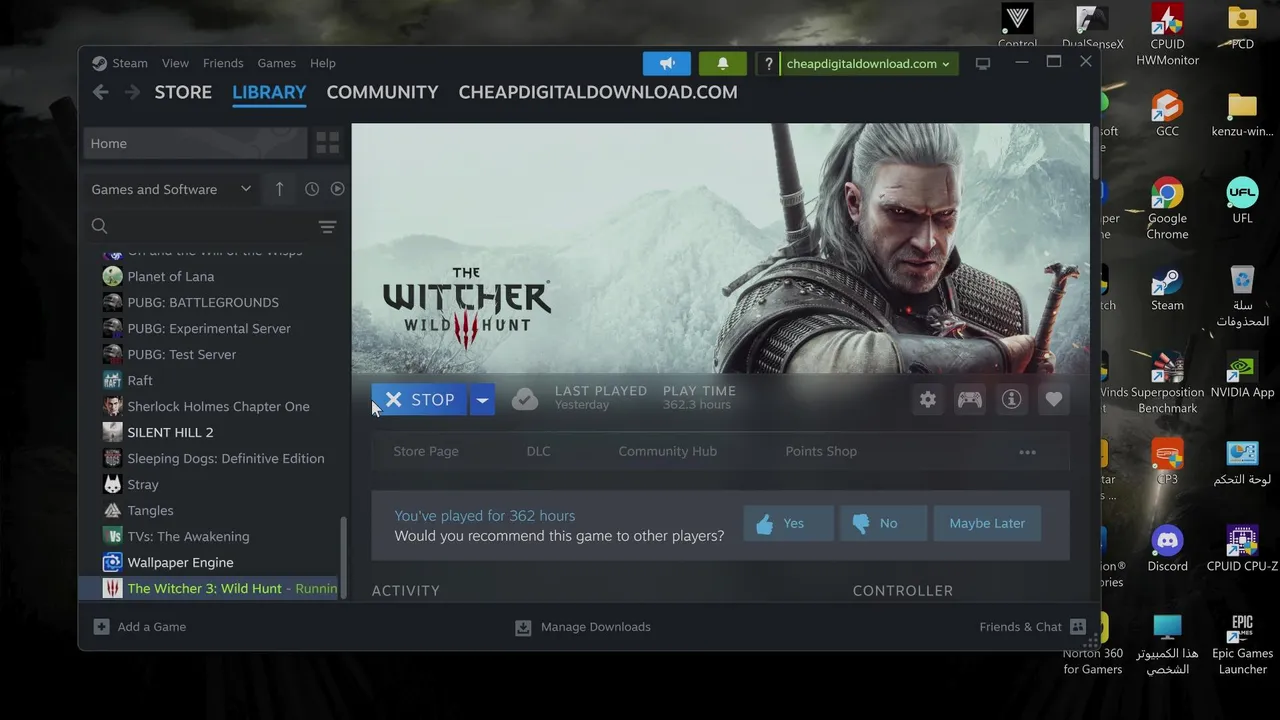
Task: Switch to the LIBRARY tab
Action: [x=269, y=92]
